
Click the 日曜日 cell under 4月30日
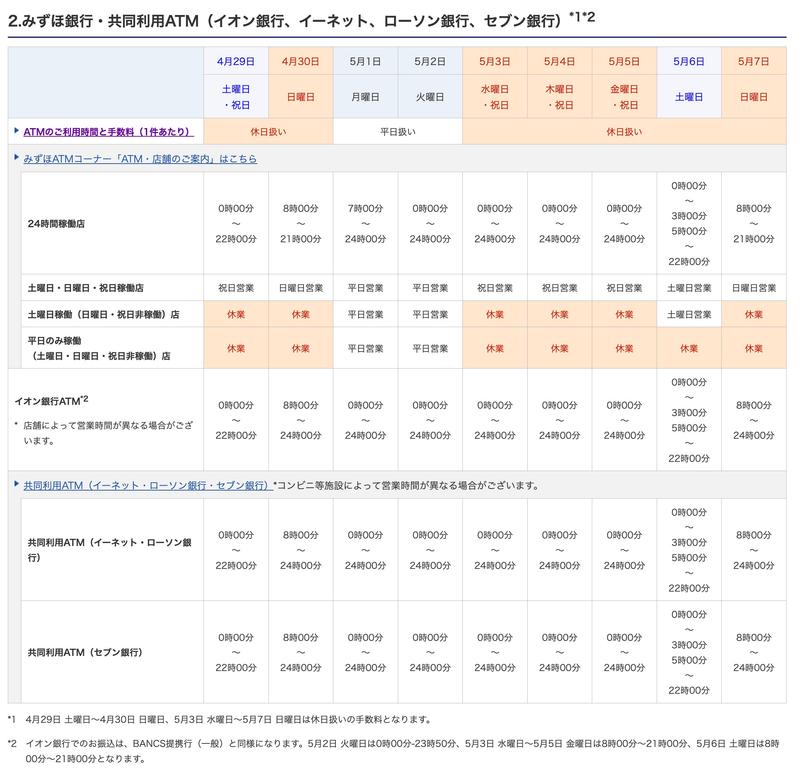click(x=301, y=97)
